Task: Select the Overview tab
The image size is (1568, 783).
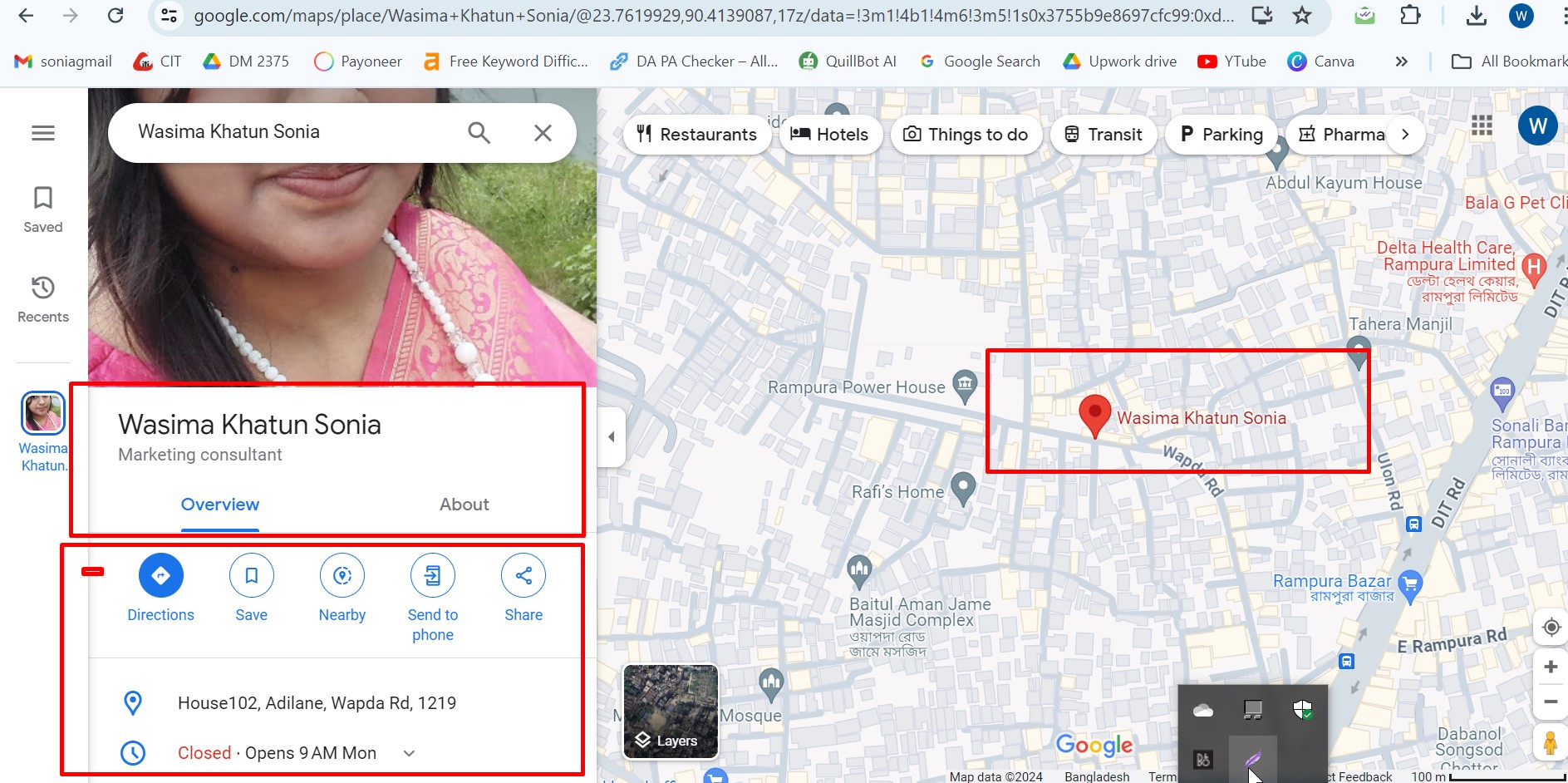Action: coord(219,505)
